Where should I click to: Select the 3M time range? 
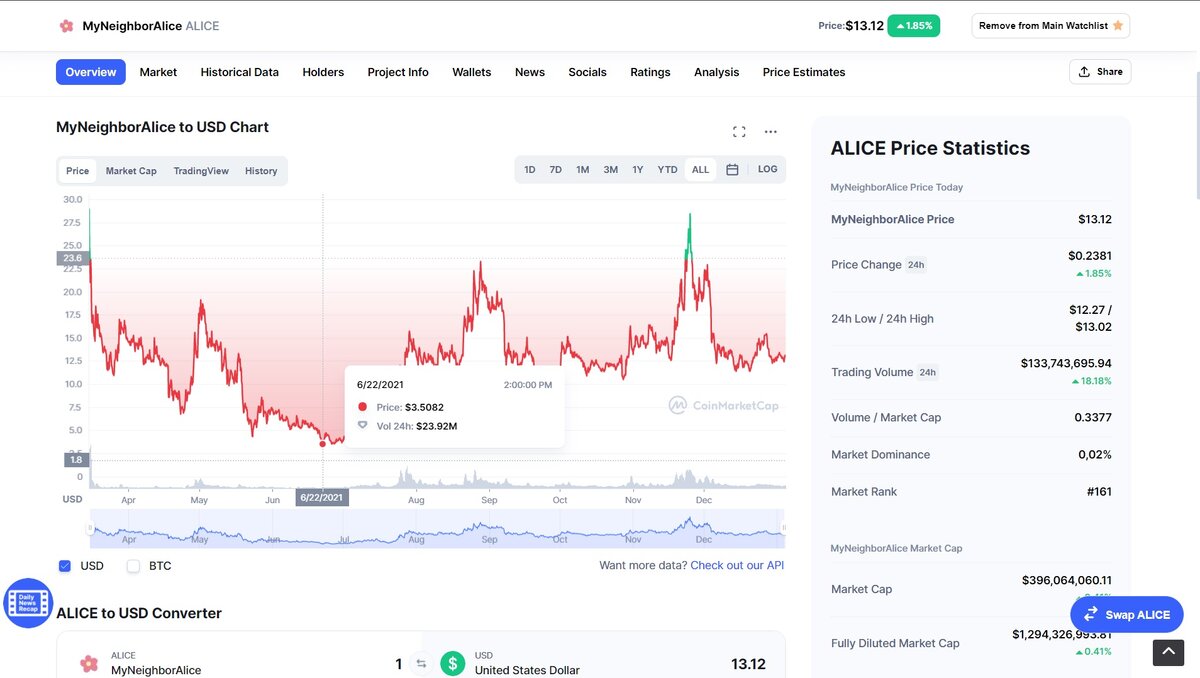point(610,170)
